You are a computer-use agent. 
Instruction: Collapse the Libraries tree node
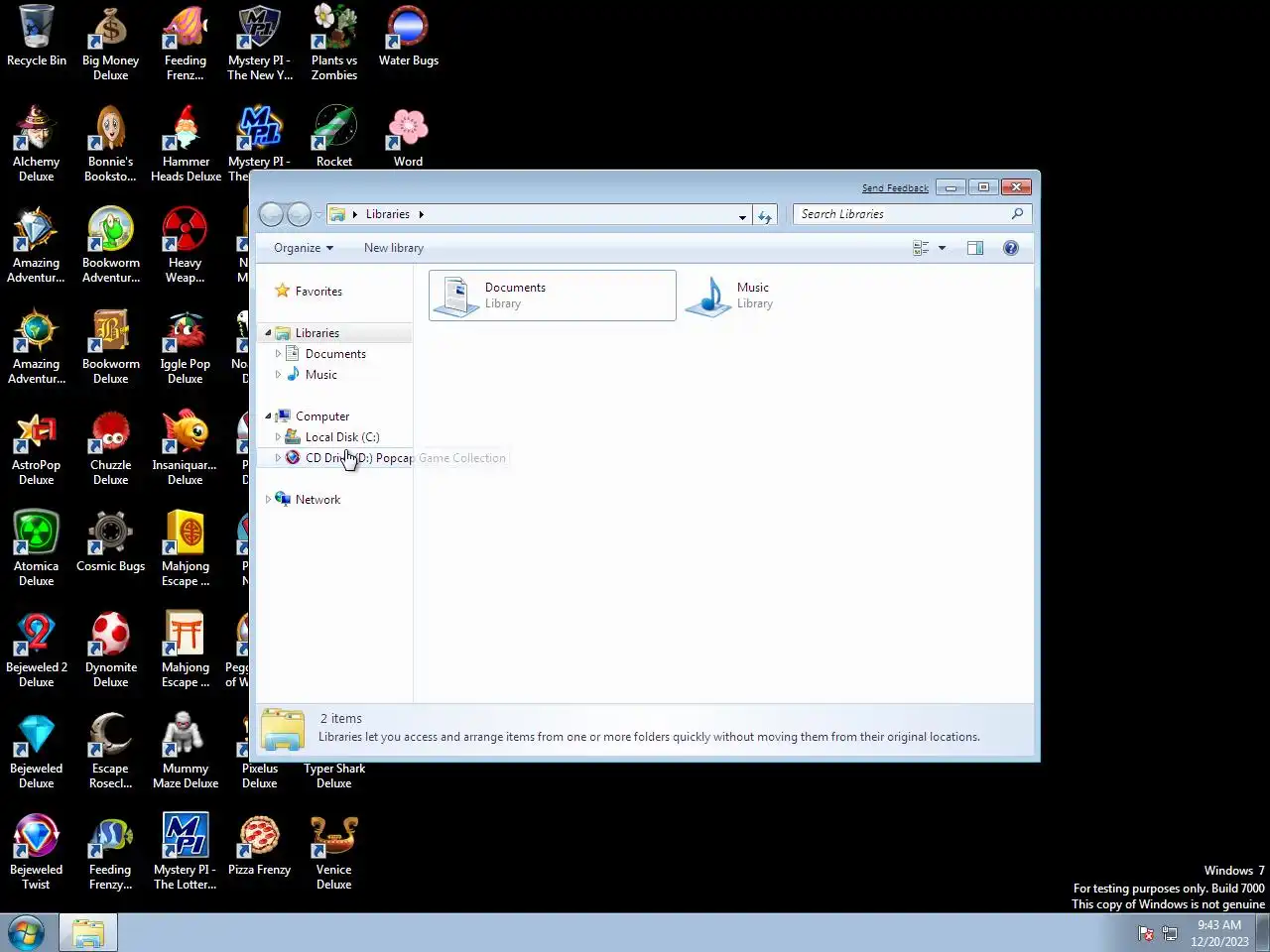point(268,333)
